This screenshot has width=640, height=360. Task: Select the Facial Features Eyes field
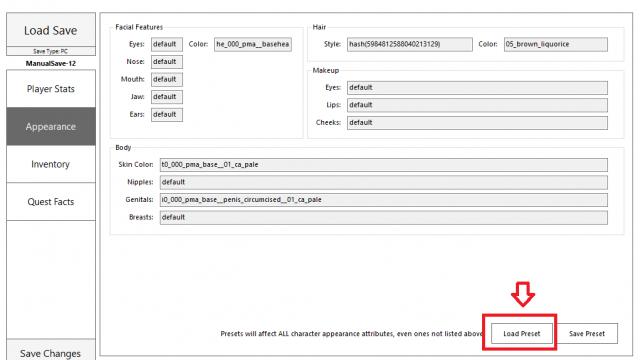click(167, 44)
